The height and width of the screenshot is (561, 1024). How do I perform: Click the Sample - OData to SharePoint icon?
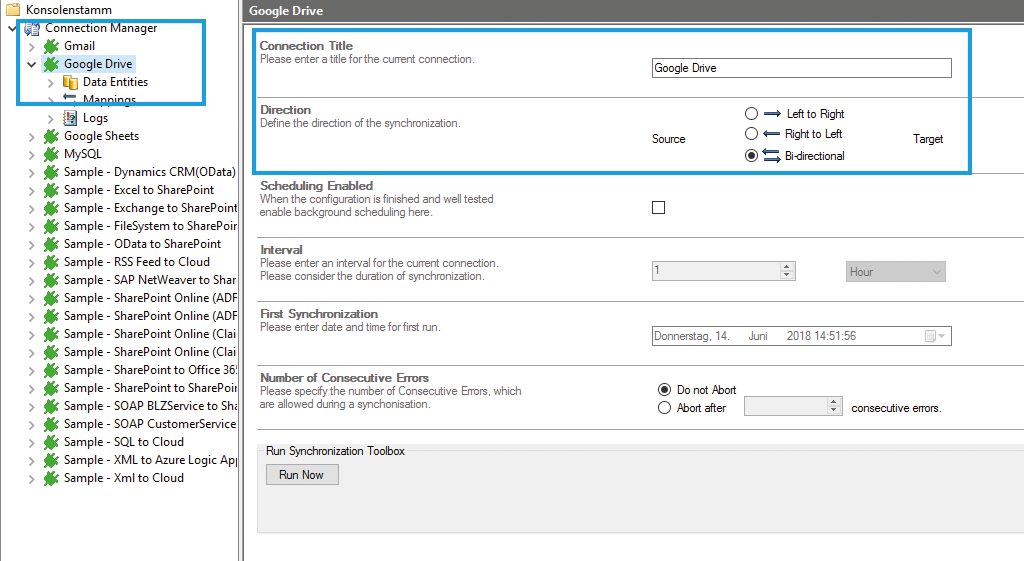51,244
